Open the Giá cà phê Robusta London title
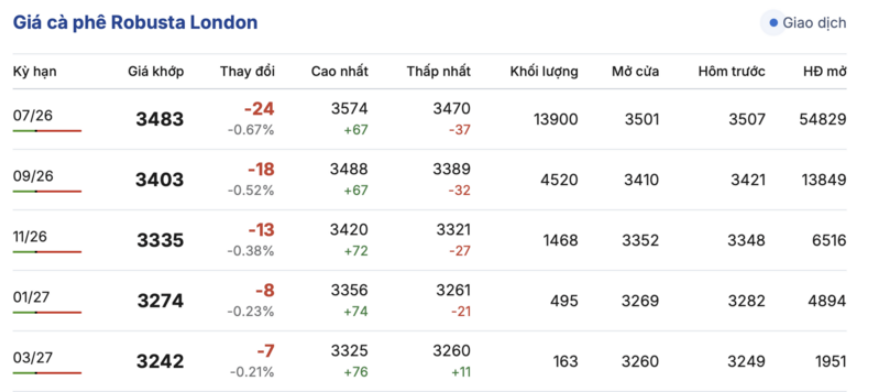 (135, 22)
